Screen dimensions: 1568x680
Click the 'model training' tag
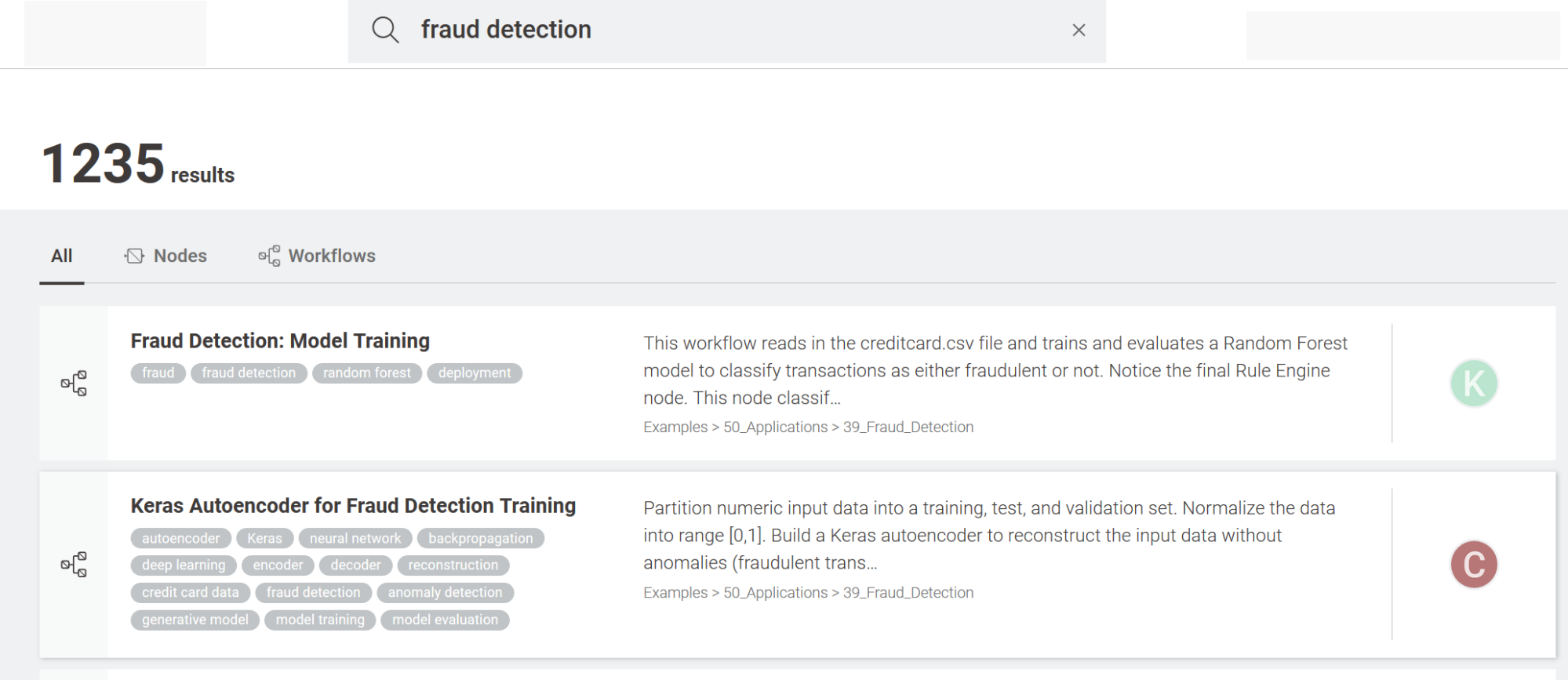[321, 620]
